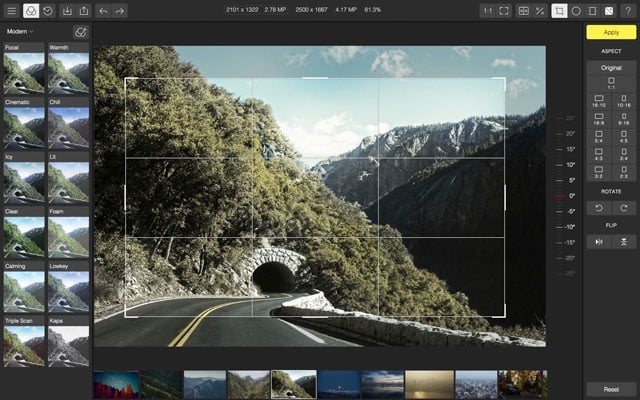This screenshot has height=400, width=640.
Task: Rotate image counterclockwise
Action: (x=599, y=208)
